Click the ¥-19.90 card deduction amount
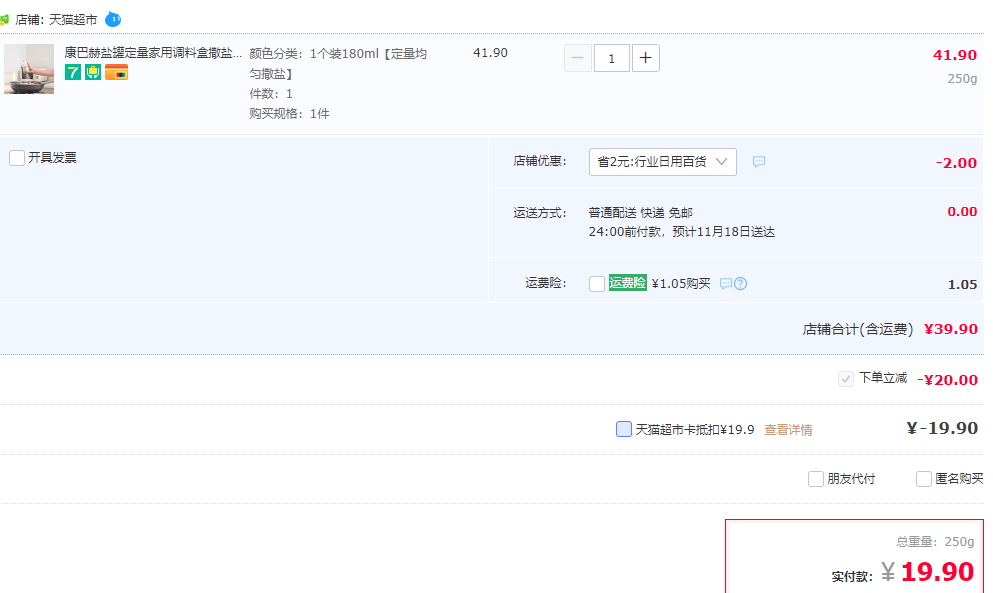The width and height of the screenshot is (993, 593). [942, 428]
